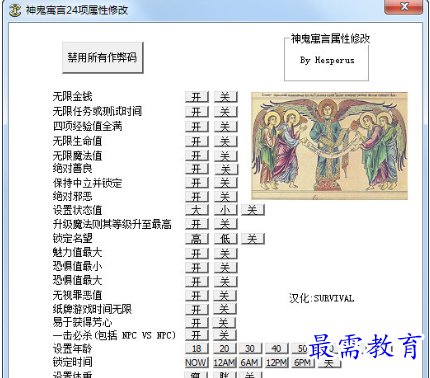The image size is (430, 378).
Task: Turn off 无限金钱 with 关
Action: [225, 97]
